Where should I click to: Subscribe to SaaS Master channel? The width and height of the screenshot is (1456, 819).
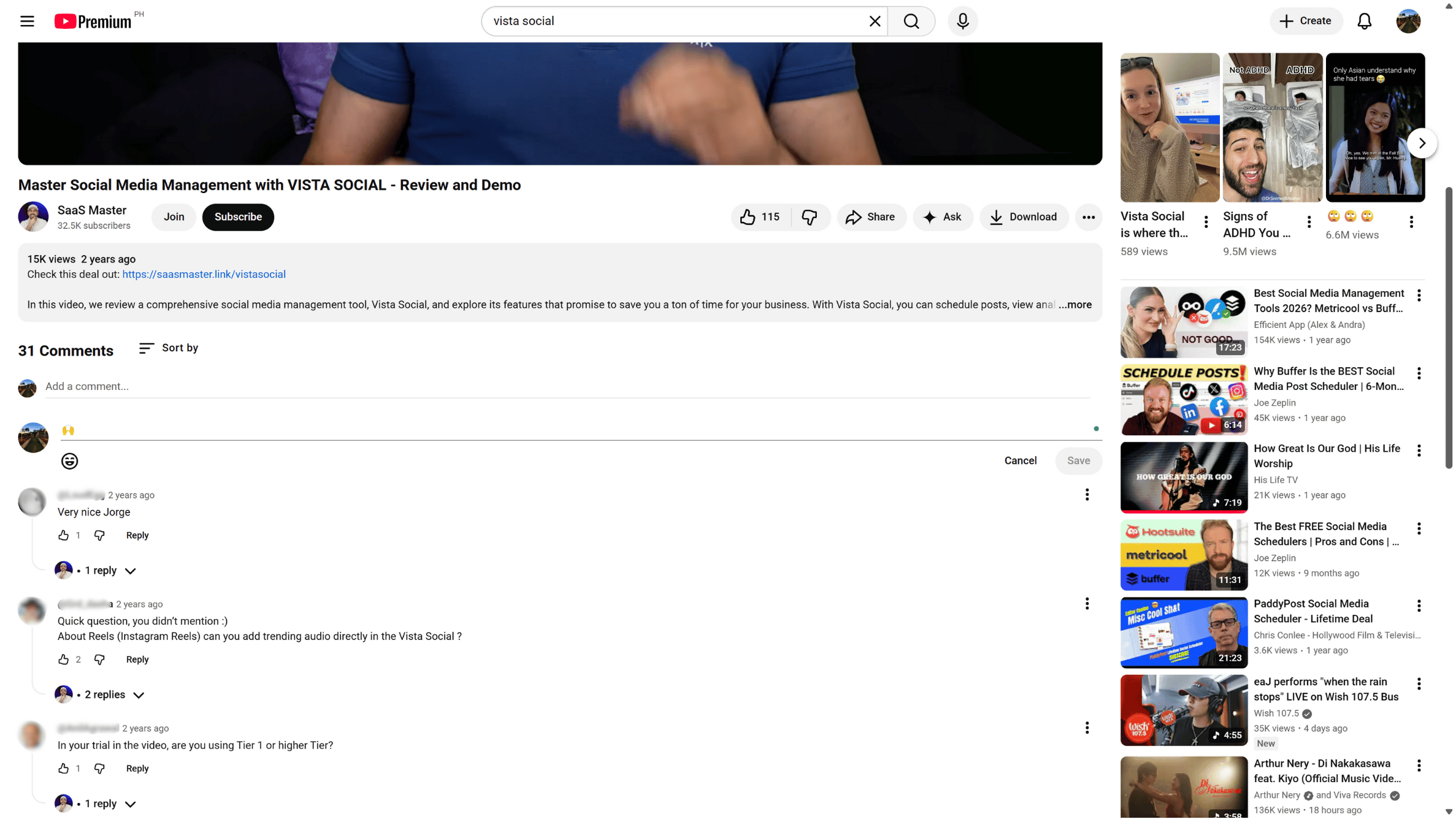(238, 218)
